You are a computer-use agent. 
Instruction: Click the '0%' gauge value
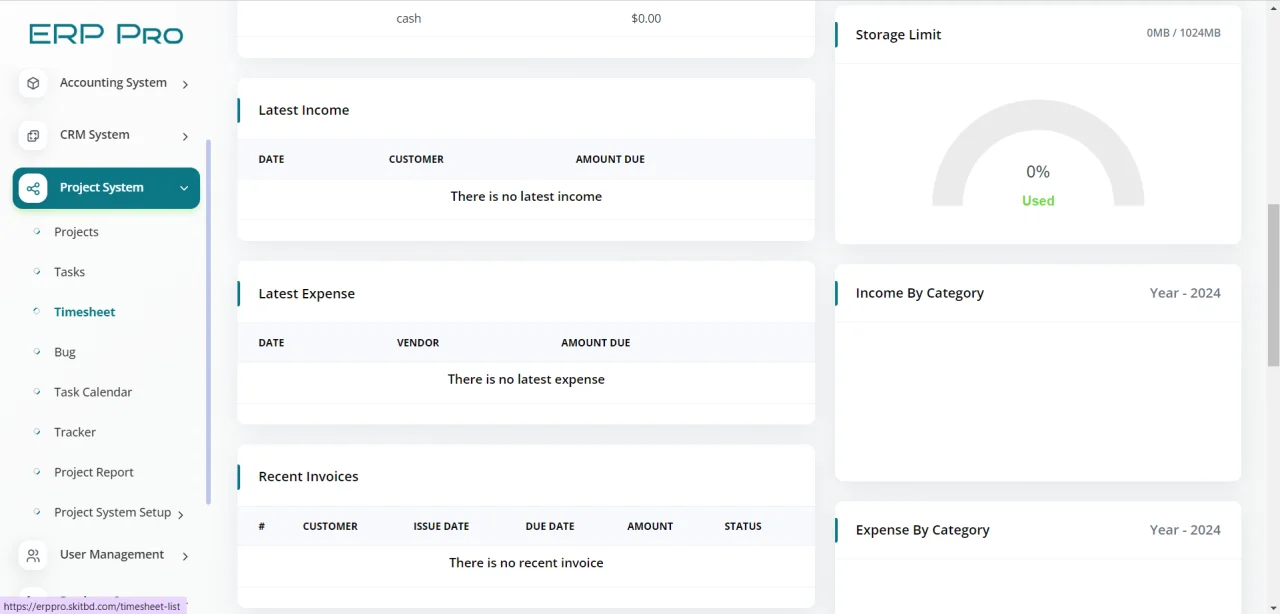click(x=1038, y=172)
